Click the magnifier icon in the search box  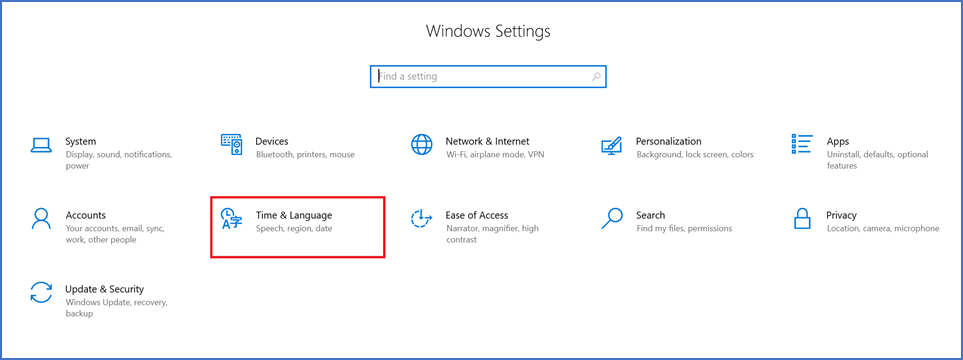coord(596,77)
